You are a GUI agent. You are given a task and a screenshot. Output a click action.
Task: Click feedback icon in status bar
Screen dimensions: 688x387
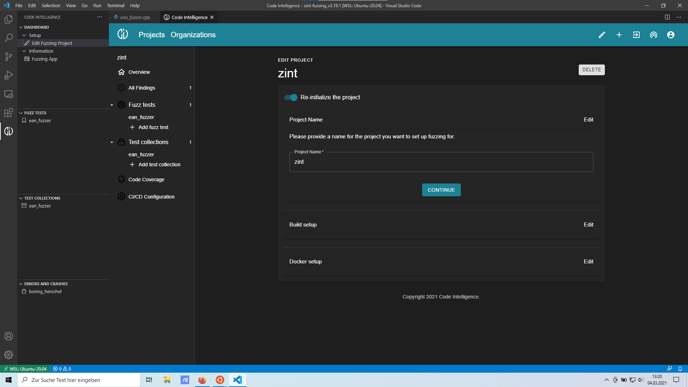(x=669, y=369)
